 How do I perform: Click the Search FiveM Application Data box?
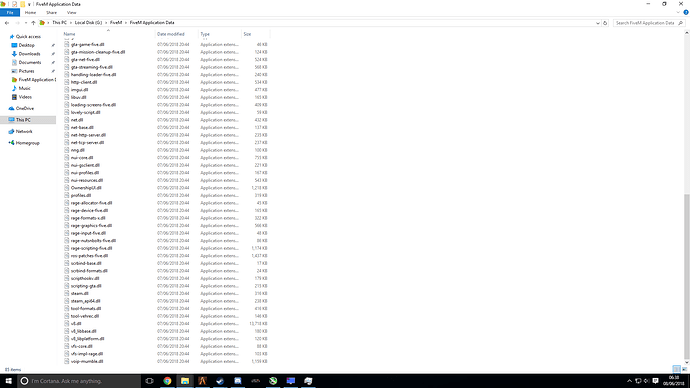(645, 23)
